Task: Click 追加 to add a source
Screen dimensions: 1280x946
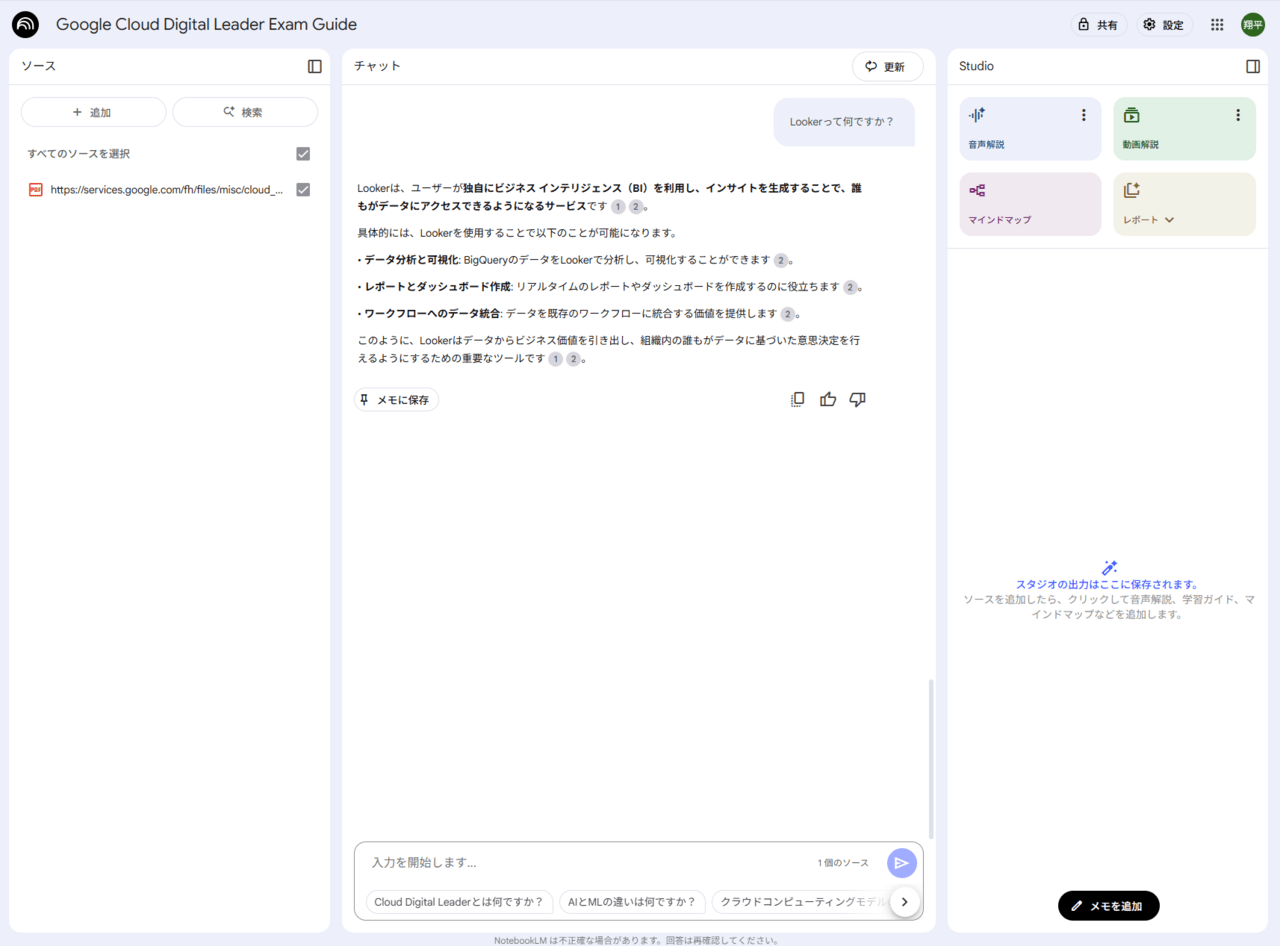Action: 93,112
